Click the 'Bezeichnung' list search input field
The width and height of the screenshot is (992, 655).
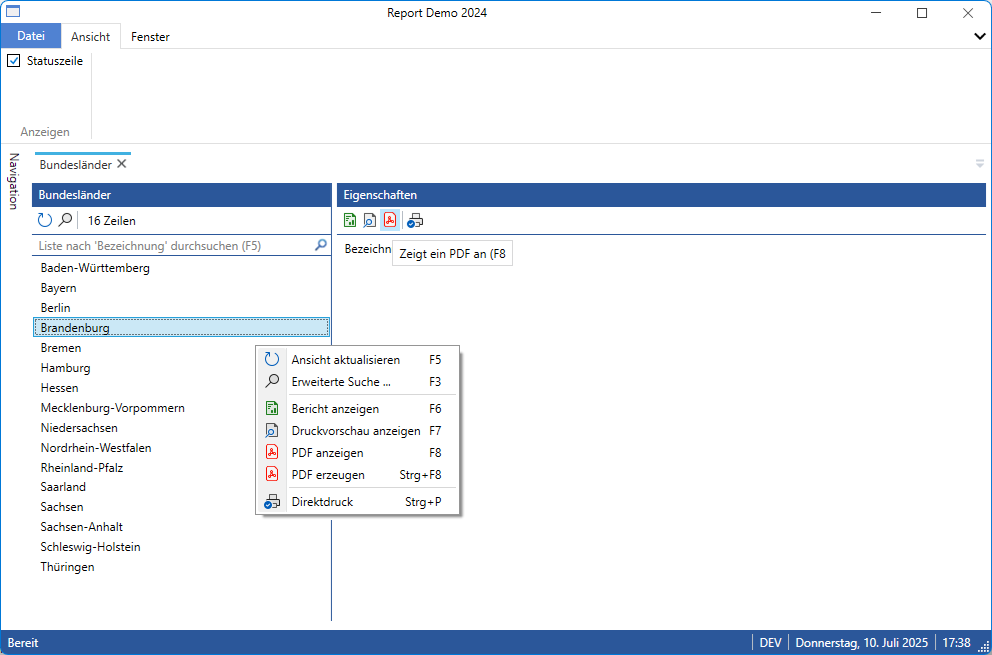tap(175, 245)
